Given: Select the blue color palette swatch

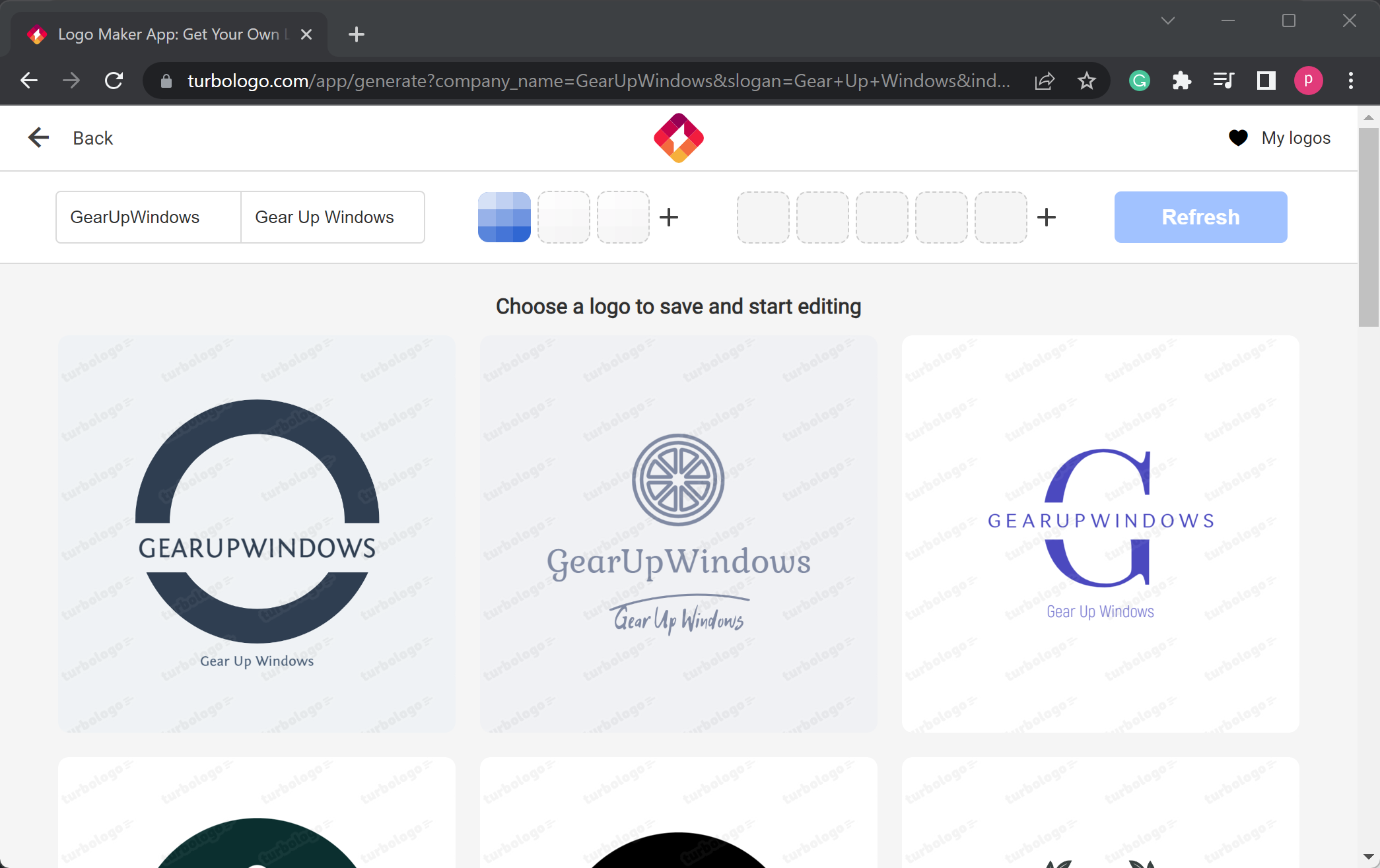Looking at the screenshot, I should coord(504,217).
